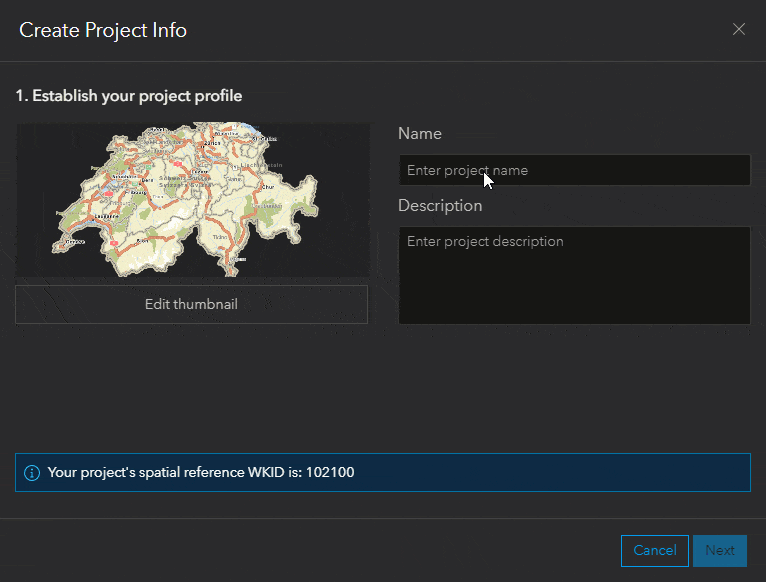Focus the project Name input field

point(574,170)
